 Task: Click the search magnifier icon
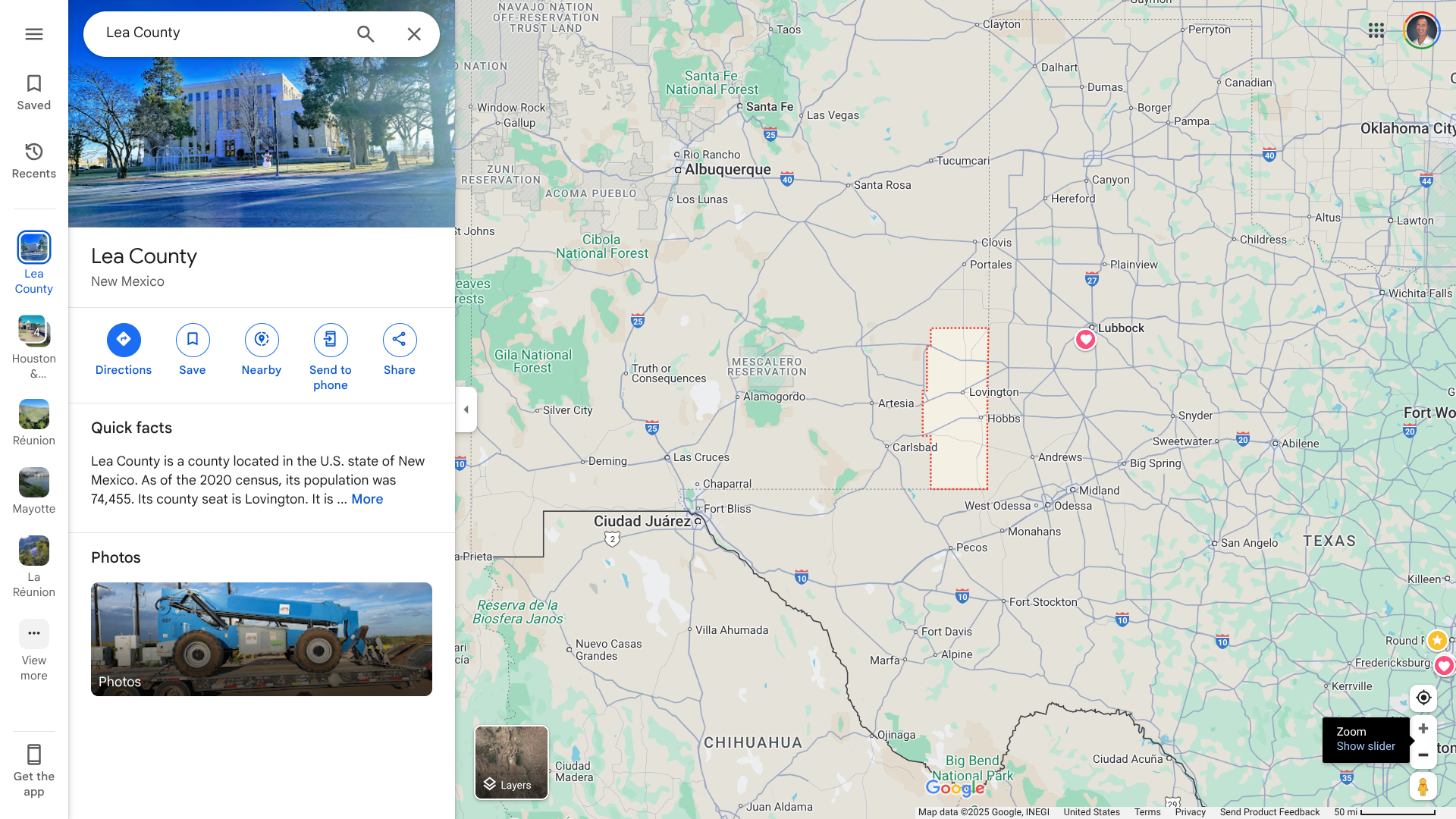(366, 34)
